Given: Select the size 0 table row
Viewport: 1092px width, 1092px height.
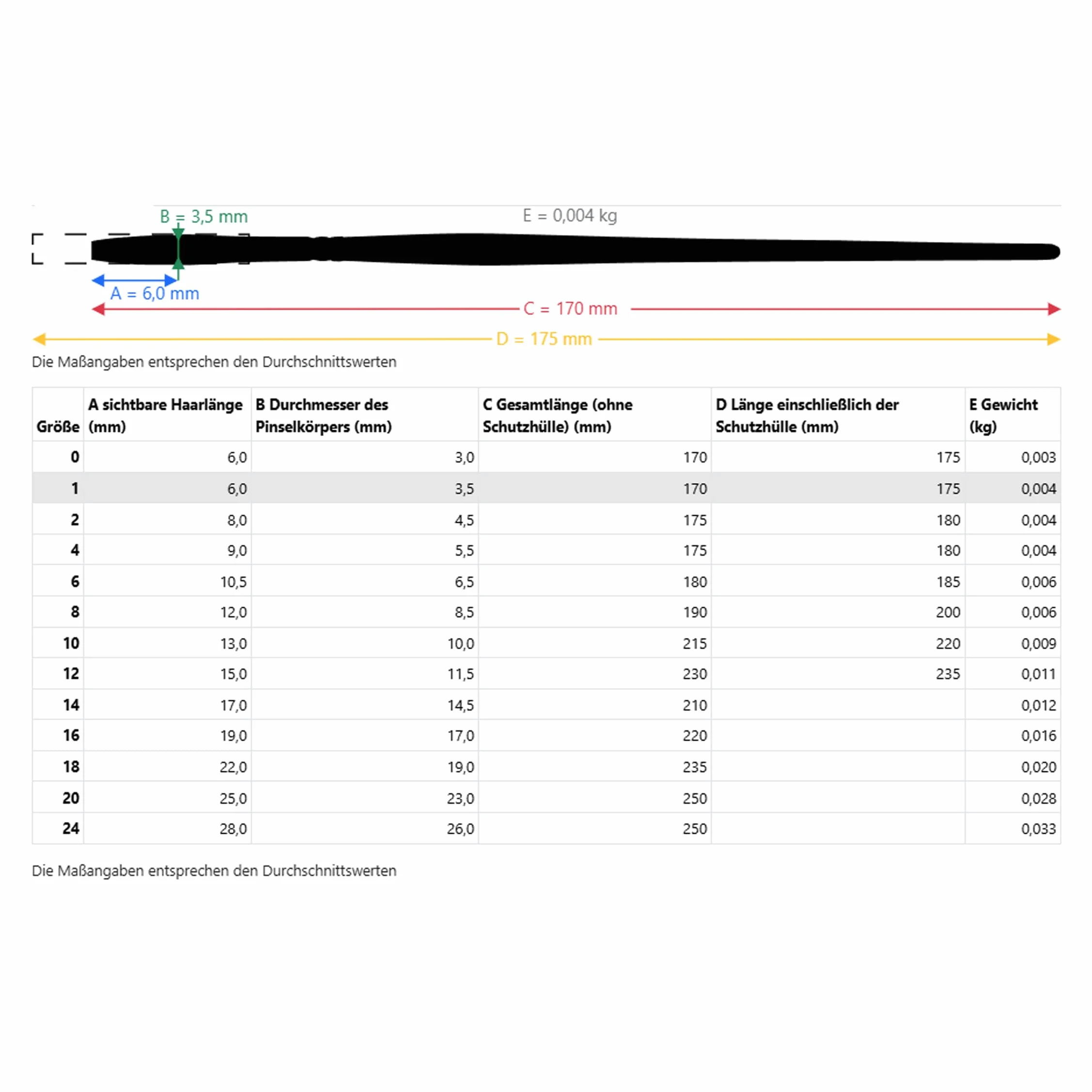Looking at the screenshot, I should tap(546, 457).
